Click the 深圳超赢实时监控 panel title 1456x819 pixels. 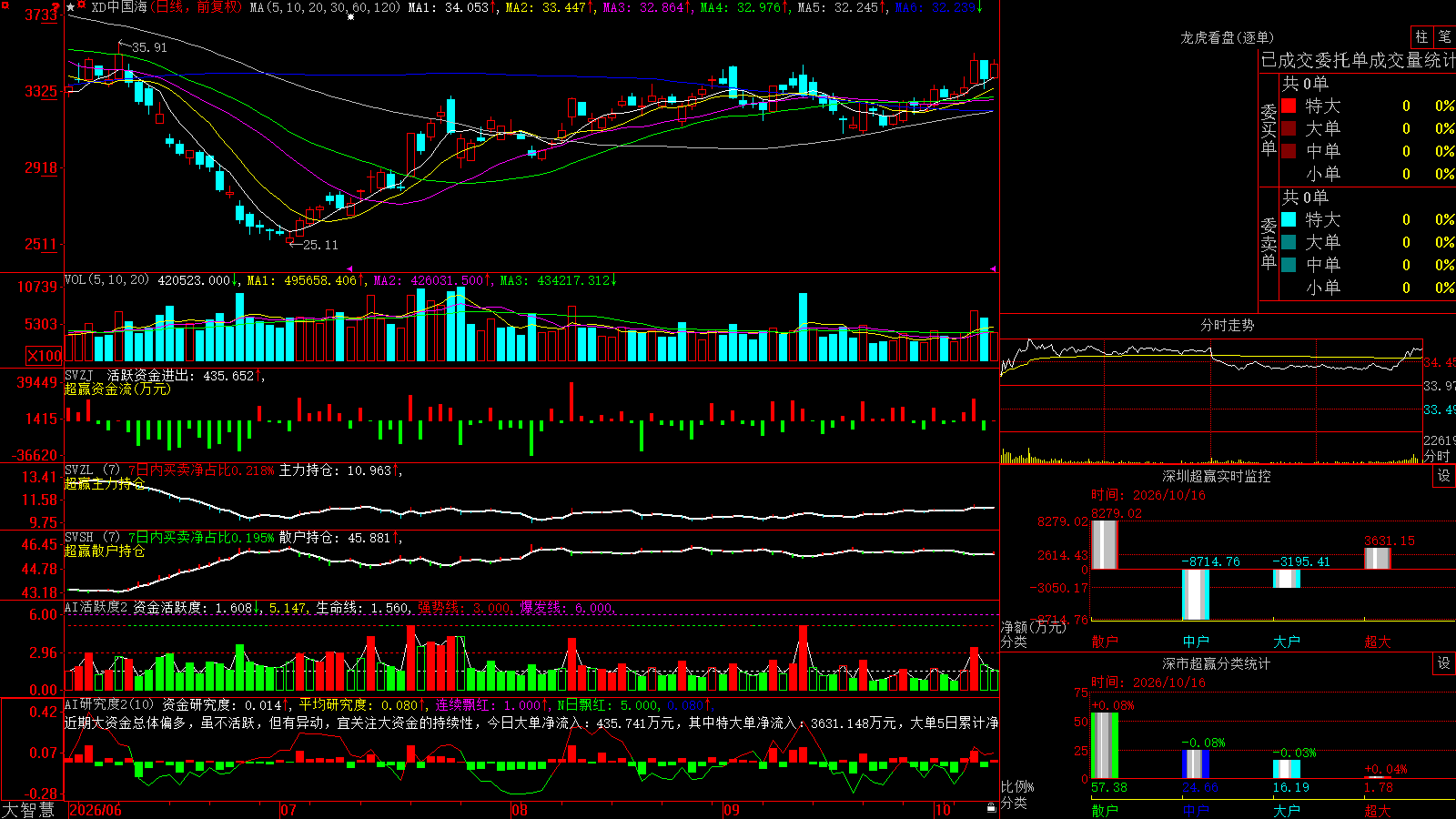[x=1216, y=476]
